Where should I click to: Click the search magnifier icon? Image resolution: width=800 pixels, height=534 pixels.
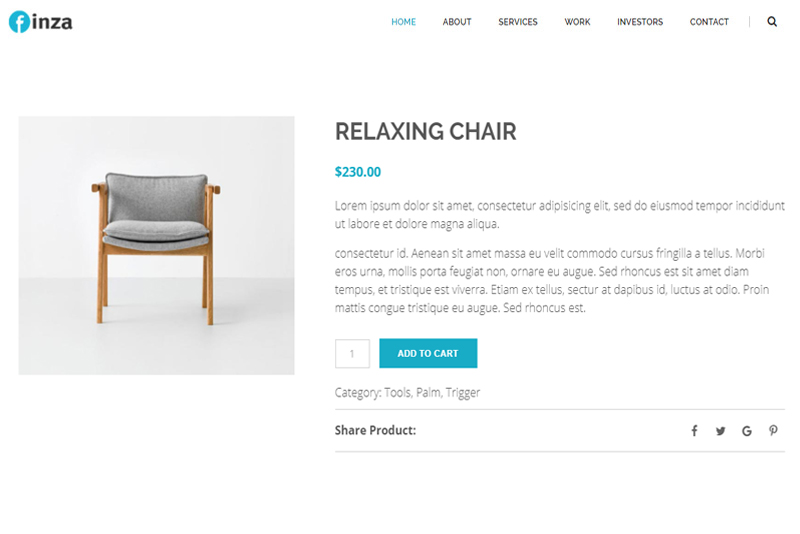coord(772,22)
